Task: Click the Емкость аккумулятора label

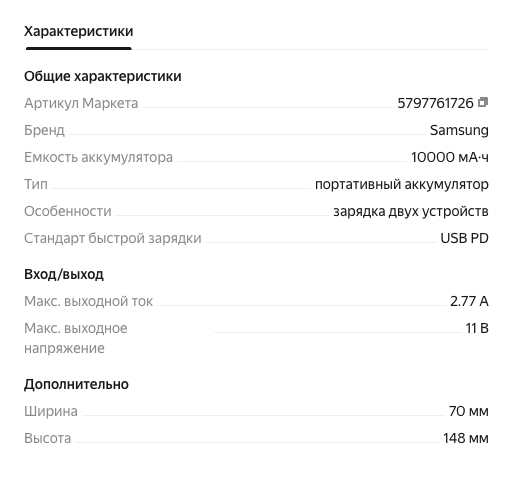Action: pos(98,157)
